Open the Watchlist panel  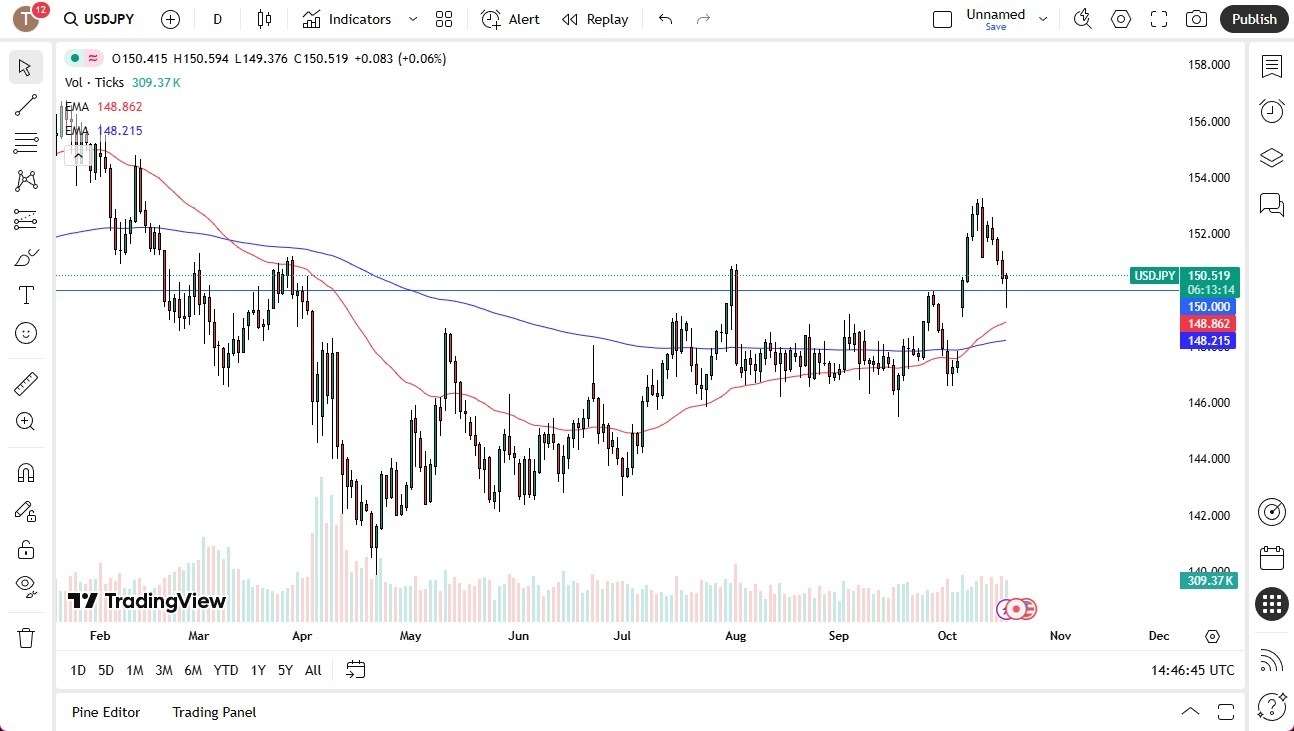coord(1271,66)
